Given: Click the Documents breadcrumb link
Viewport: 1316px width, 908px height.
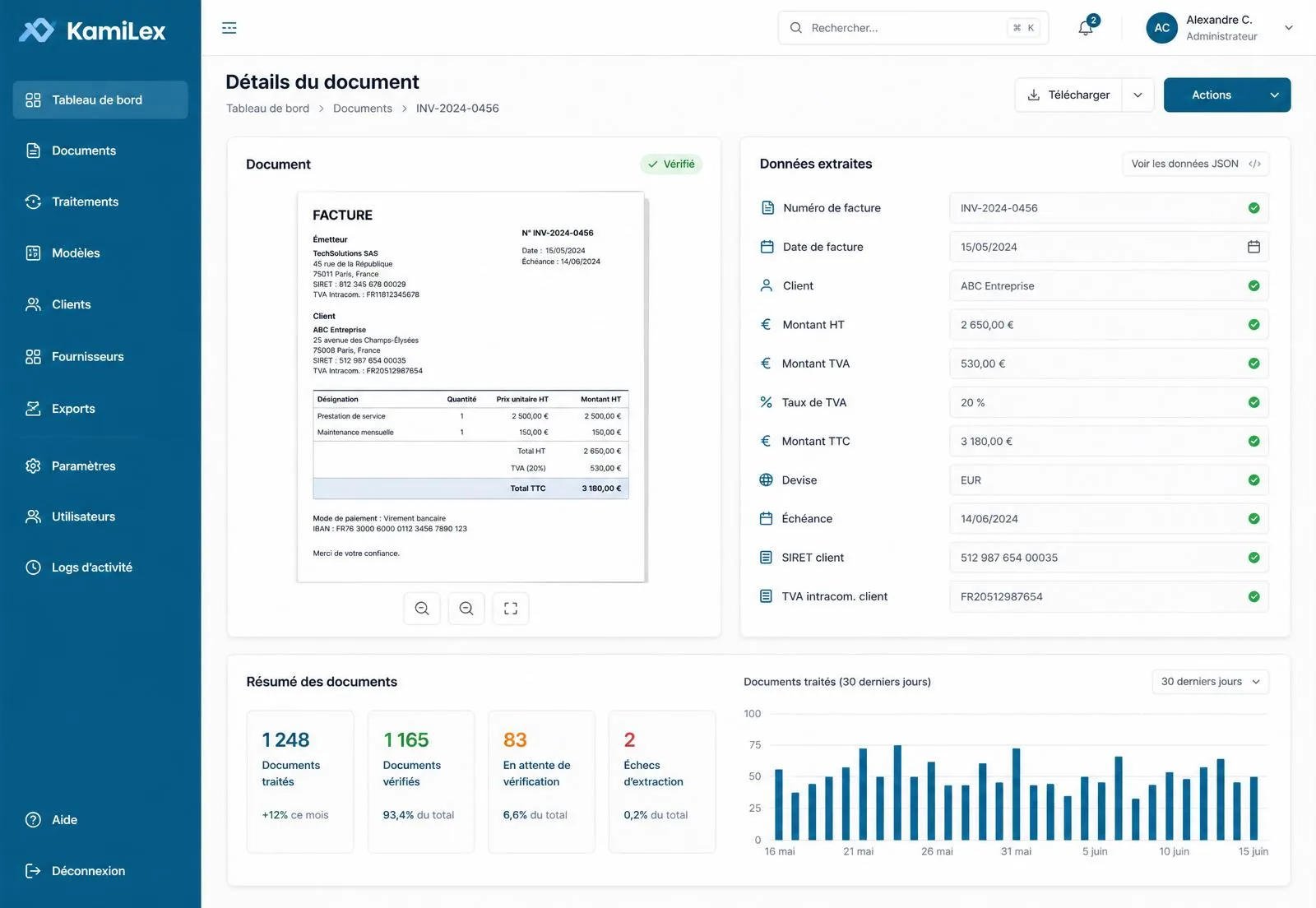Looking at the screenshot, I should [363, 109].
